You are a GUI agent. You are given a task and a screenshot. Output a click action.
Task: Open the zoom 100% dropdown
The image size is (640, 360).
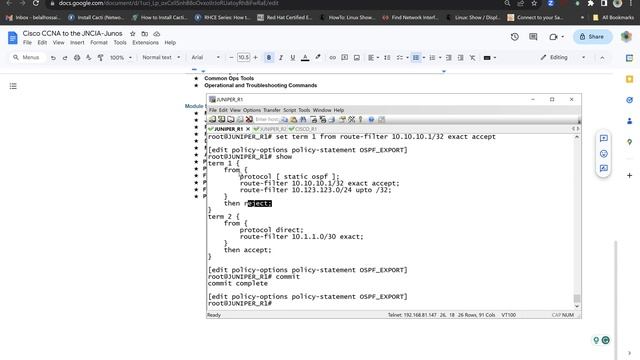121,58
